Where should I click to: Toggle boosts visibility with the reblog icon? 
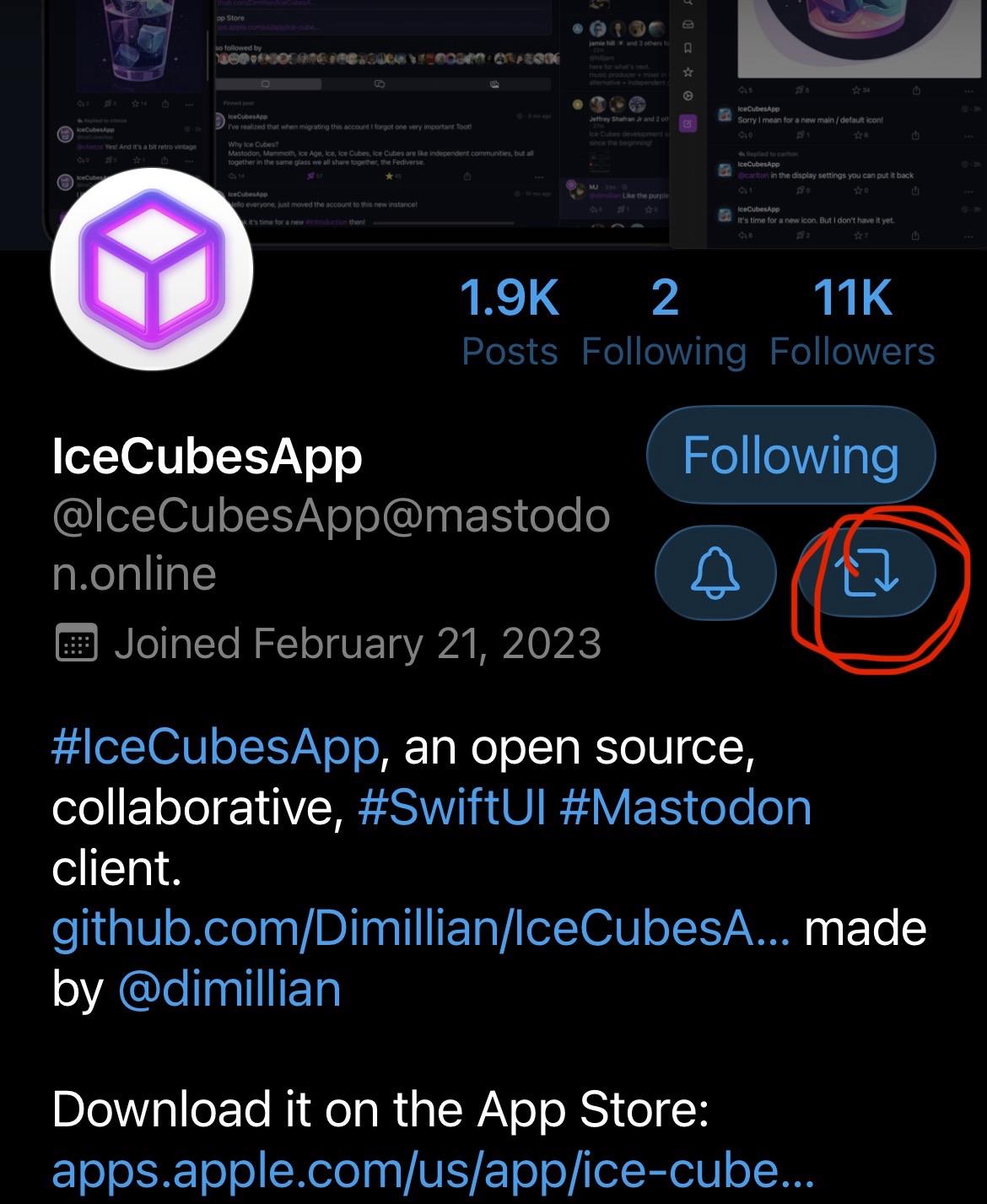click(866, 573)
